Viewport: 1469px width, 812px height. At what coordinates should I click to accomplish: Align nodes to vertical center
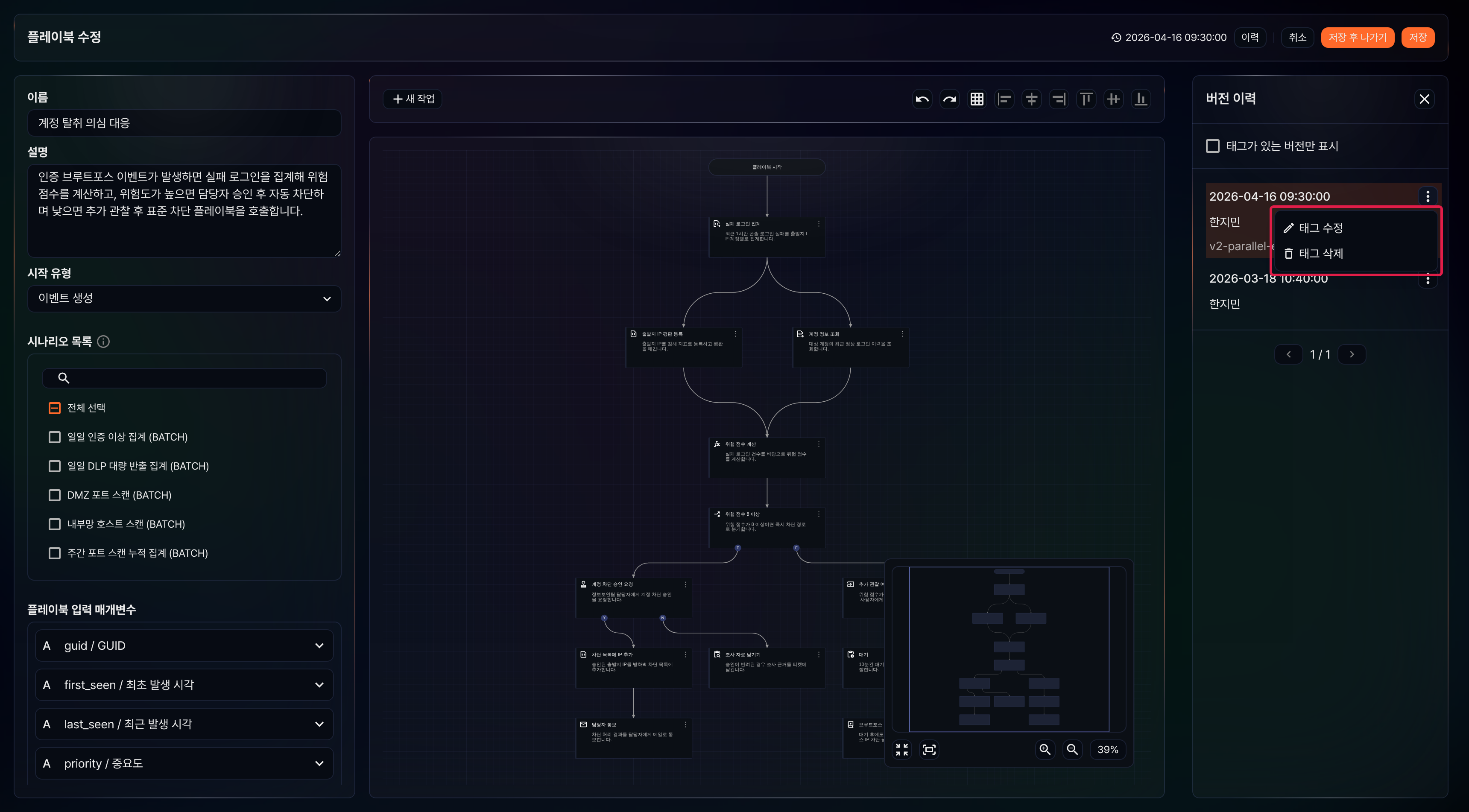tap(1113, 99)
